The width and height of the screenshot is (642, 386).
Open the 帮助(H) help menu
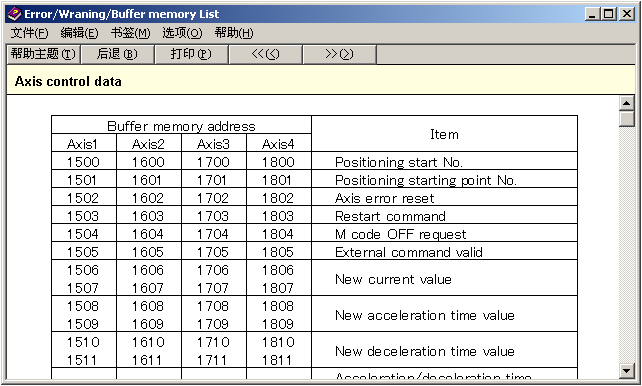pos(234,33)
